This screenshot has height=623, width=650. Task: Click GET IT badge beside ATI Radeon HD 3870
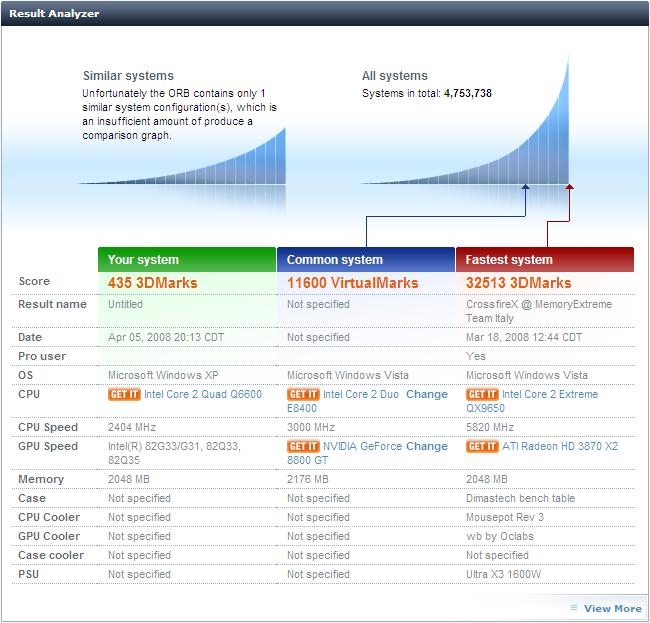coord(482,446)
